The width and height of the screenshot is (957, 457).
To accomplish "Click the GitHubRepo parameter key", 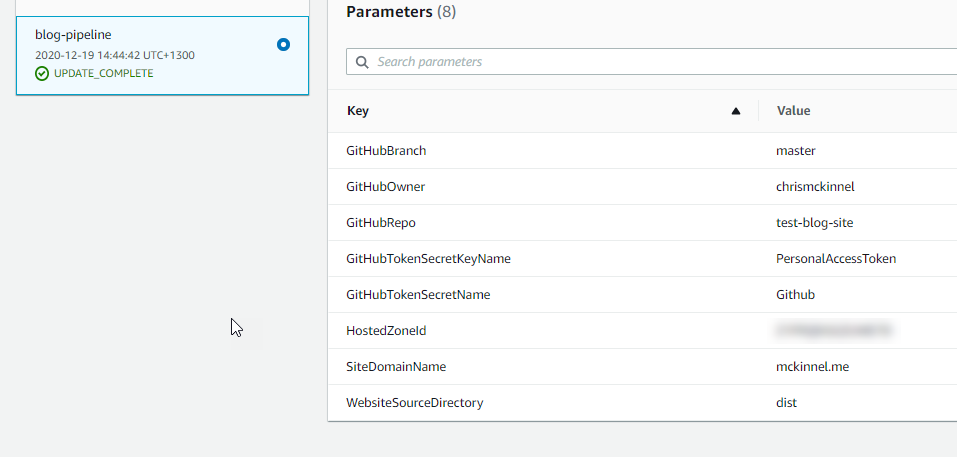I will tap(381, 223).
